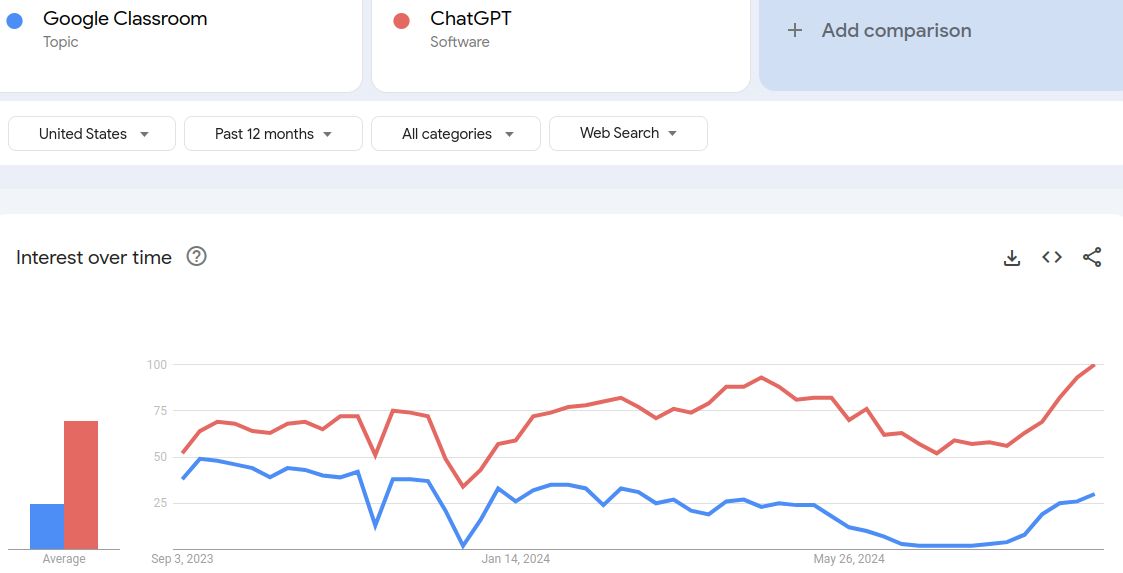Click the Add comparison button
1123x573 pixels.
tap(896, 31)
